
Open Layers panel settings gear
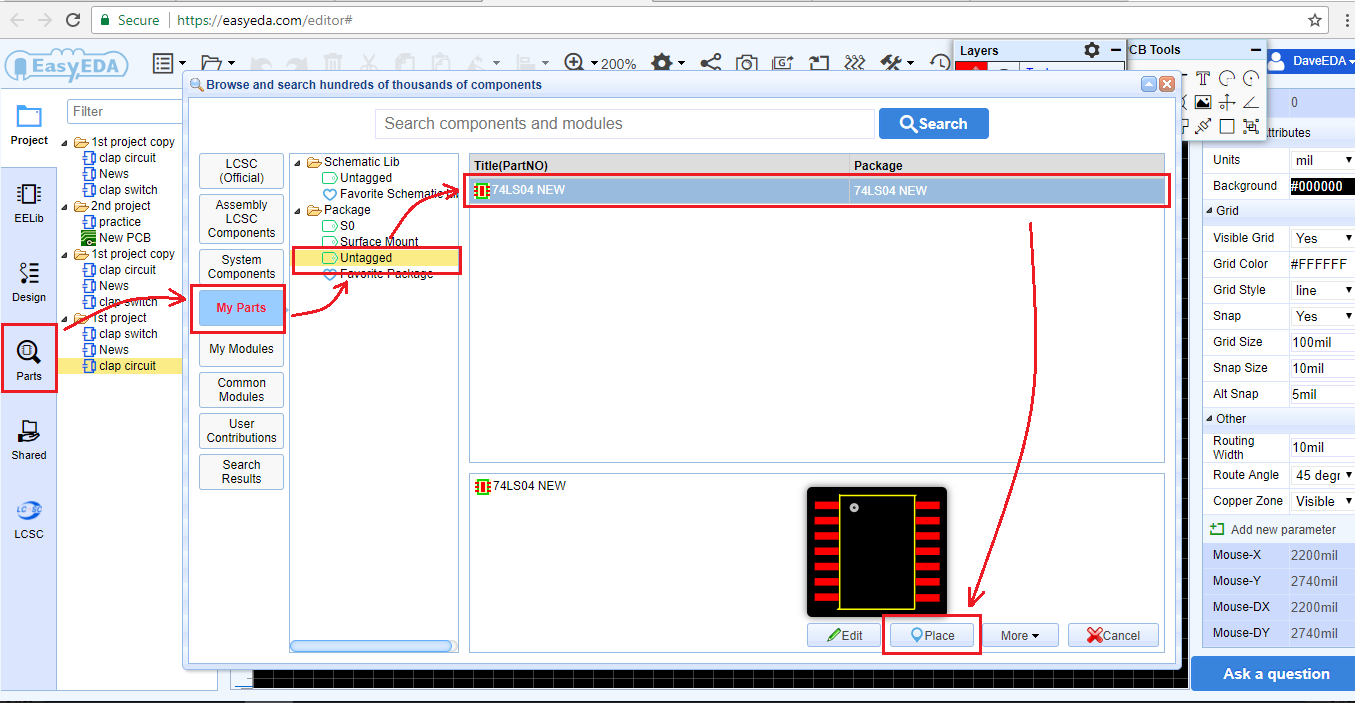[1092, 50]
